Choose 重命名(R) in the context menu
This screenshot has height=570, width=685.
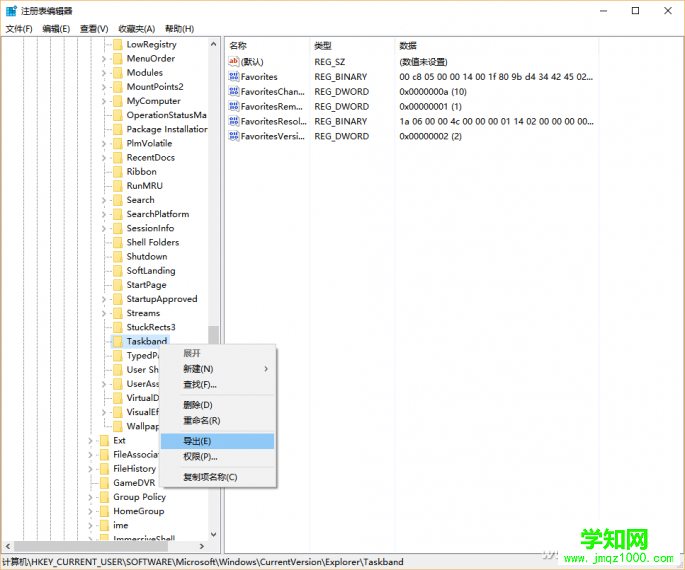[218, 421]
